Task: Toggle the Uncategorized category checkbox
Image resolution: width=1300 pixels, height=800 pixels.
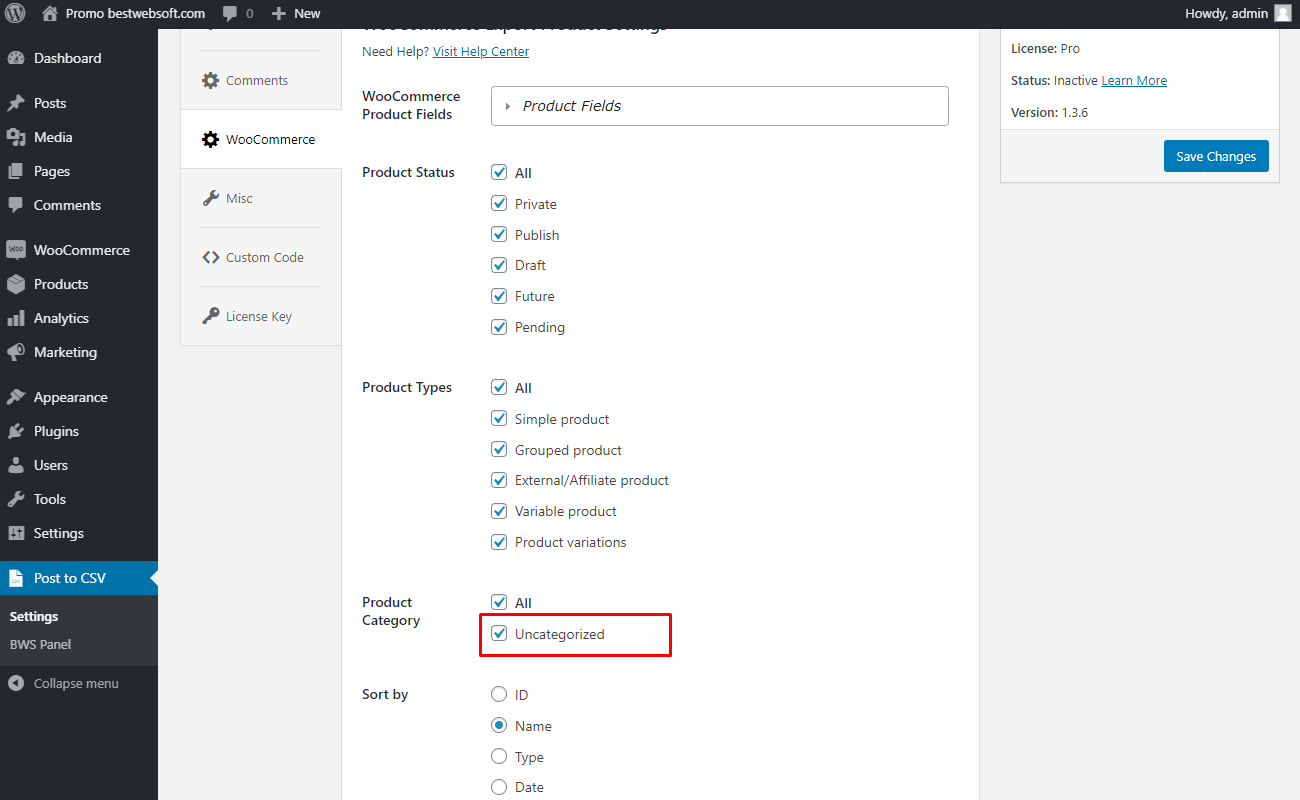Action: [x=499, y=633]
